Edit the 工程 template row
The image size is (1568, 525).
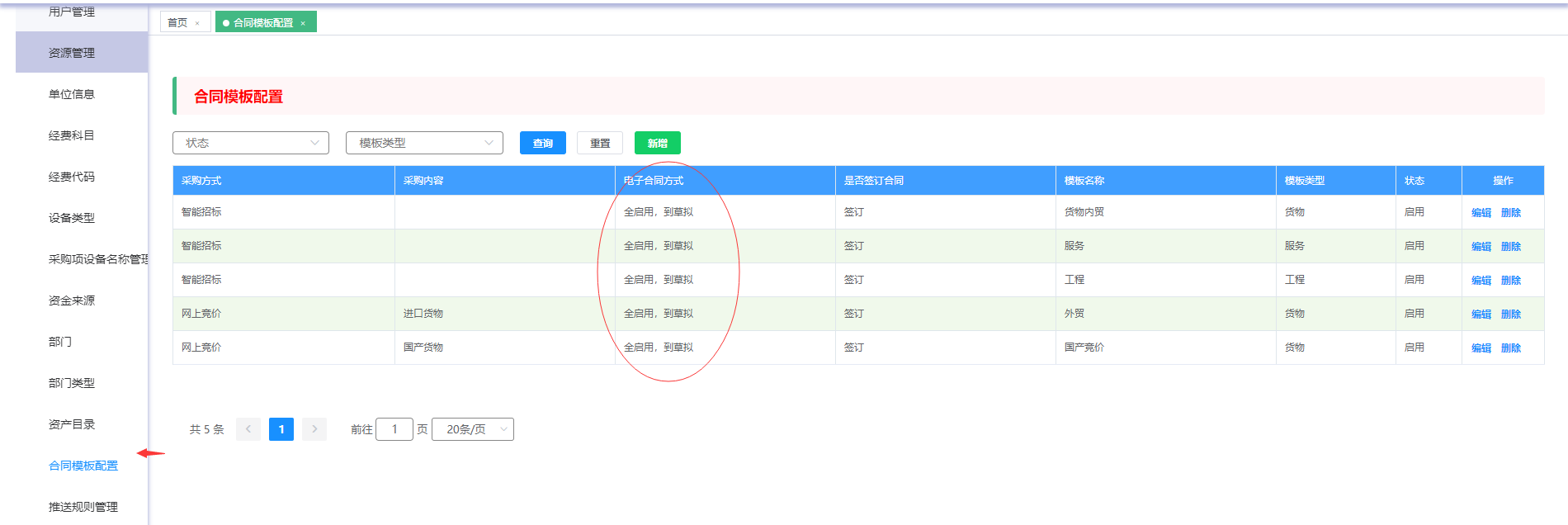tap(1481, 281)
